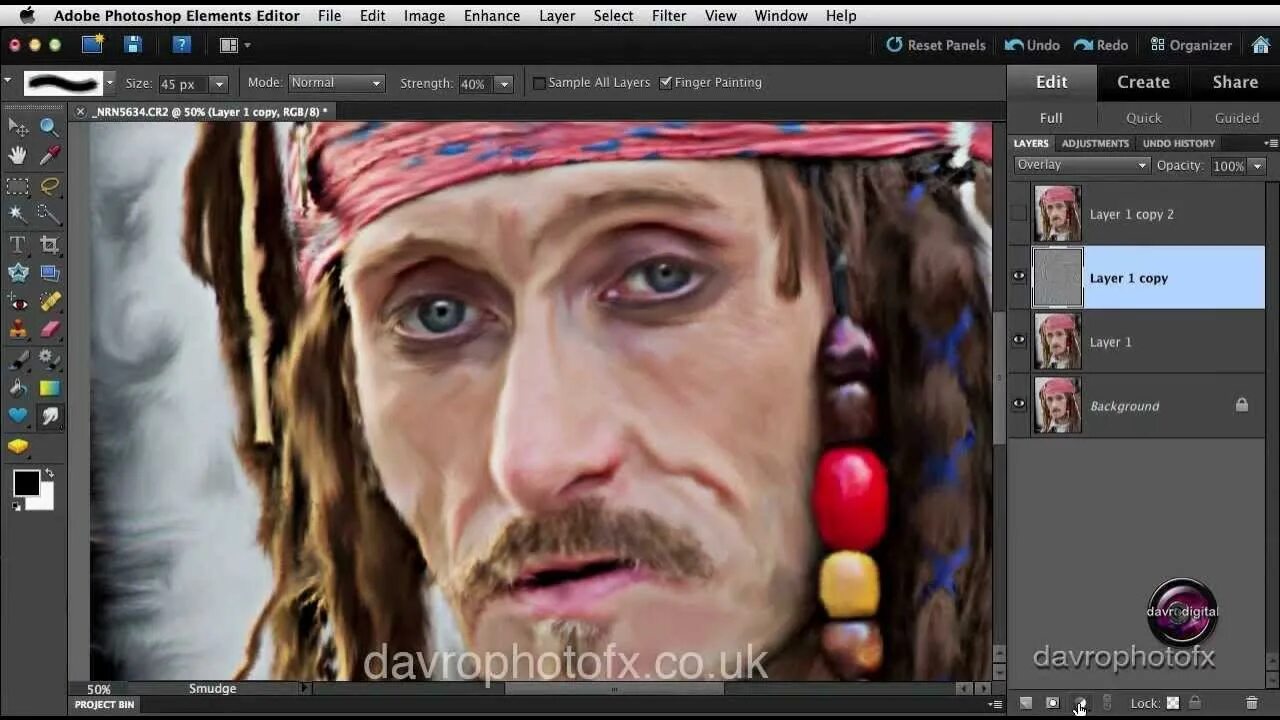Select the Type tool

tap(18, 244)
